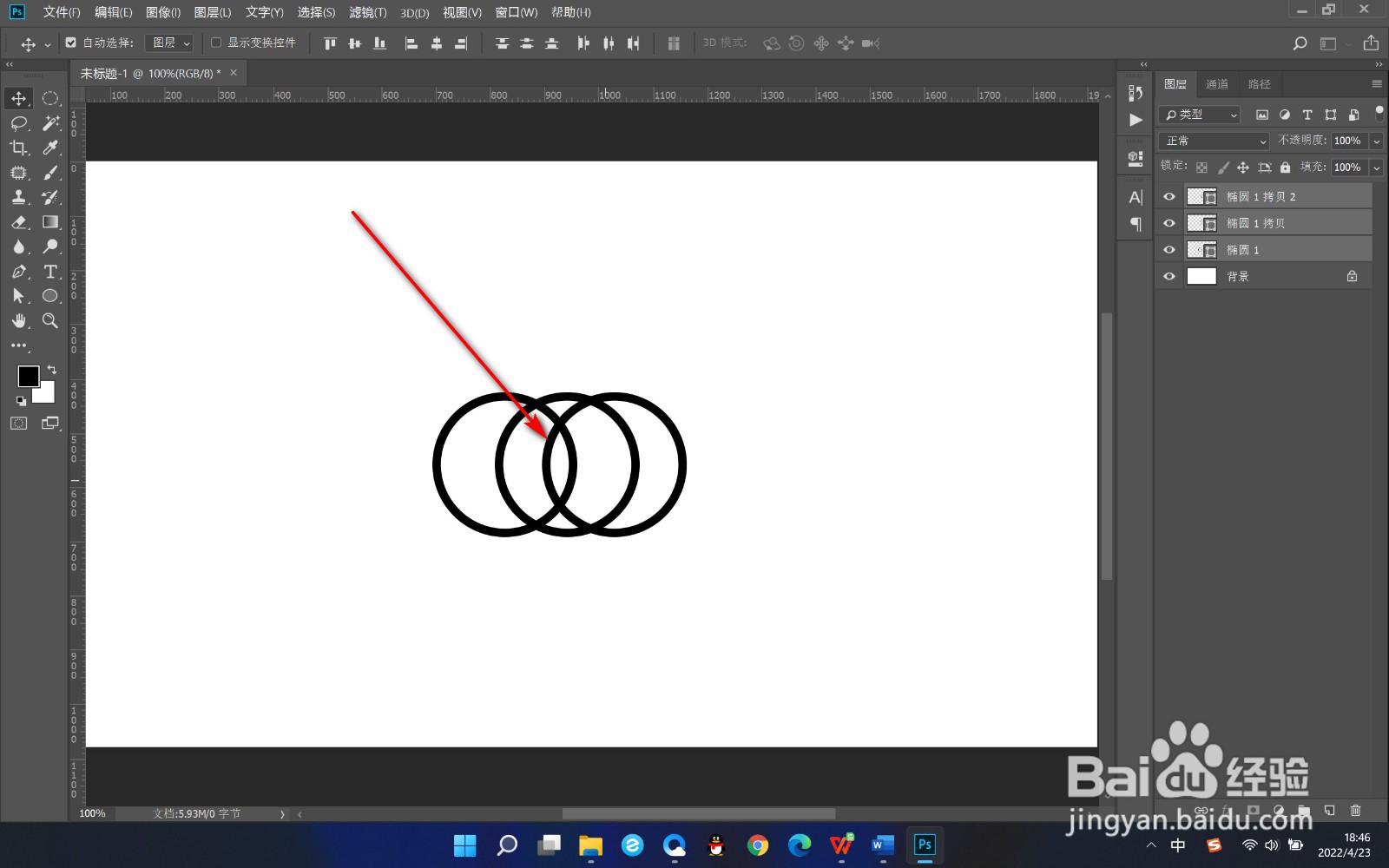This screenshot has height=868, width=1389.
Task: Click the align top edges icon
Action: [330, 43]
